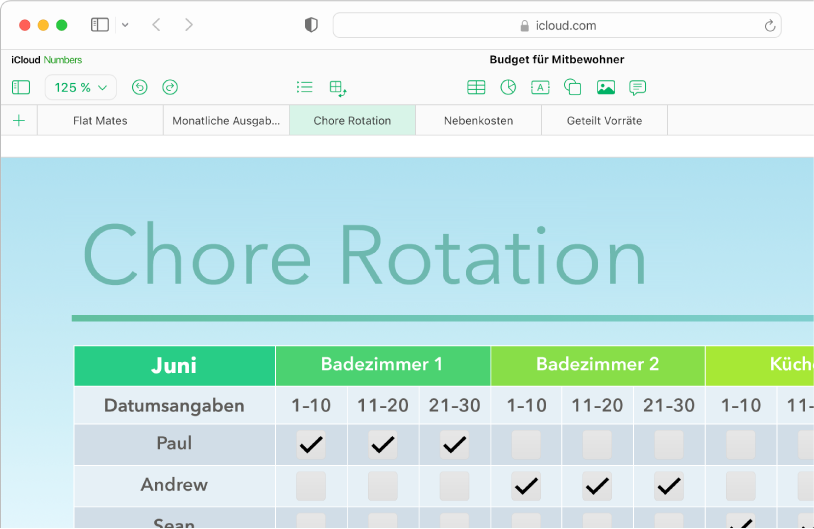Select the Budget für Mitbewohner document title
This screenshot has height=529, width=814.
pyautogui.click(x=557, y=59)
